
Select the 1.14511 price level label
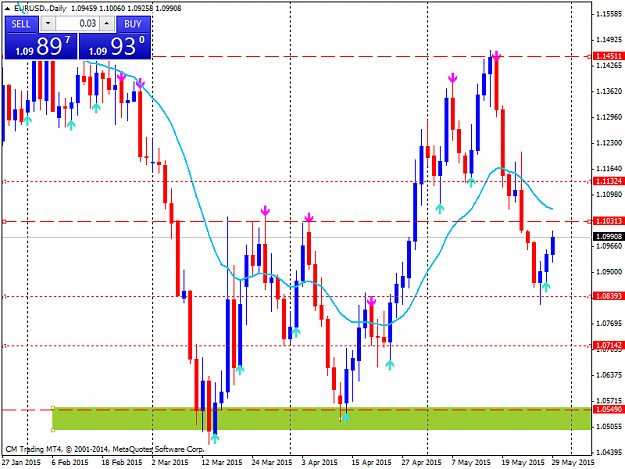point(608,56)
